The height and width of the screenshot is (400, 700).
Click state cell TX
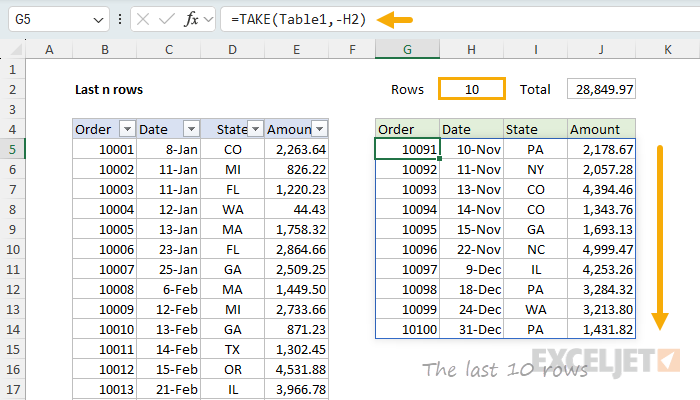(233, 350)
